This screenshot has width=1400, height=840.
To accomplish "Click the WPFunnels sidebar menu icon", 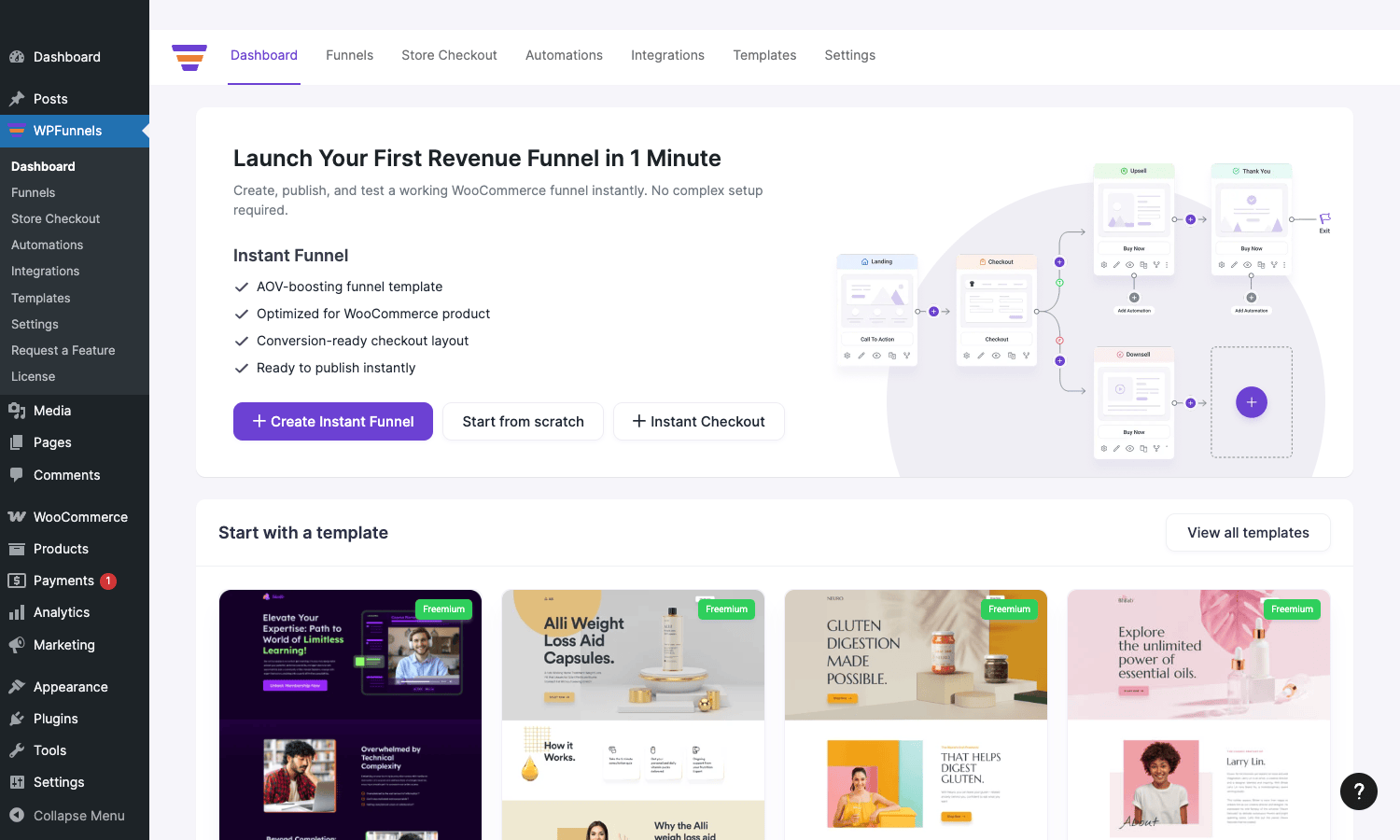I will pyautogui.click(x=17, y=131).
